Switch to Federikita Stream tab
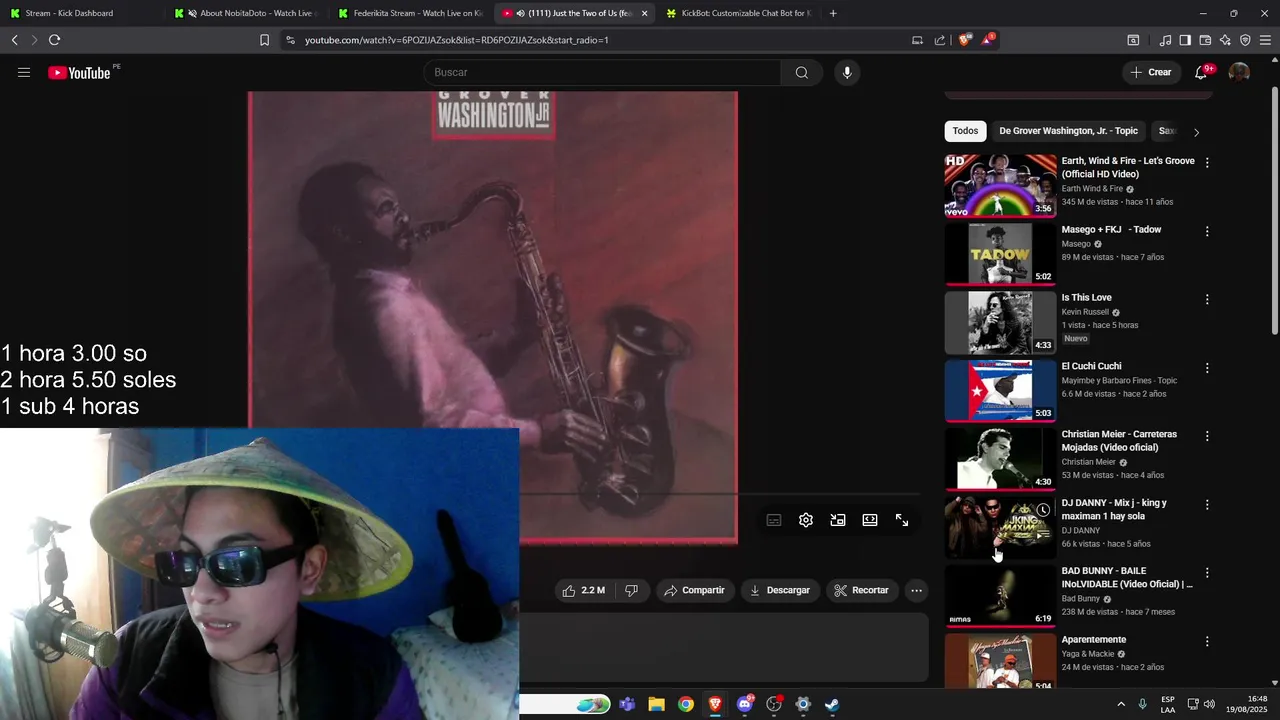 click(x=410, y=13)
